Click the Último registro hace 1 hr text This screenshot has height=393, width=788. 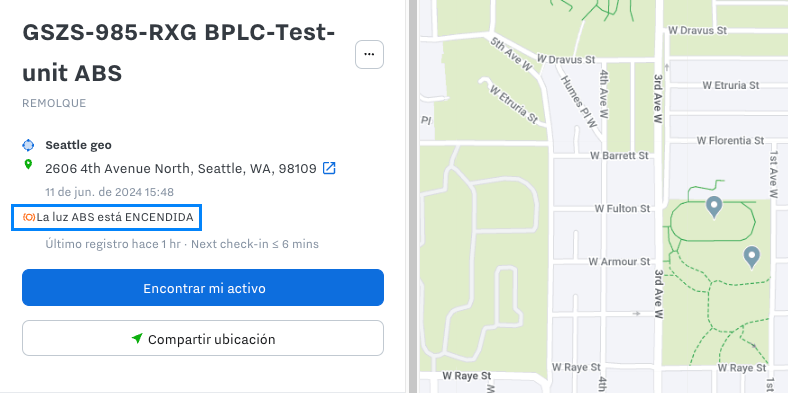(113, 244)
